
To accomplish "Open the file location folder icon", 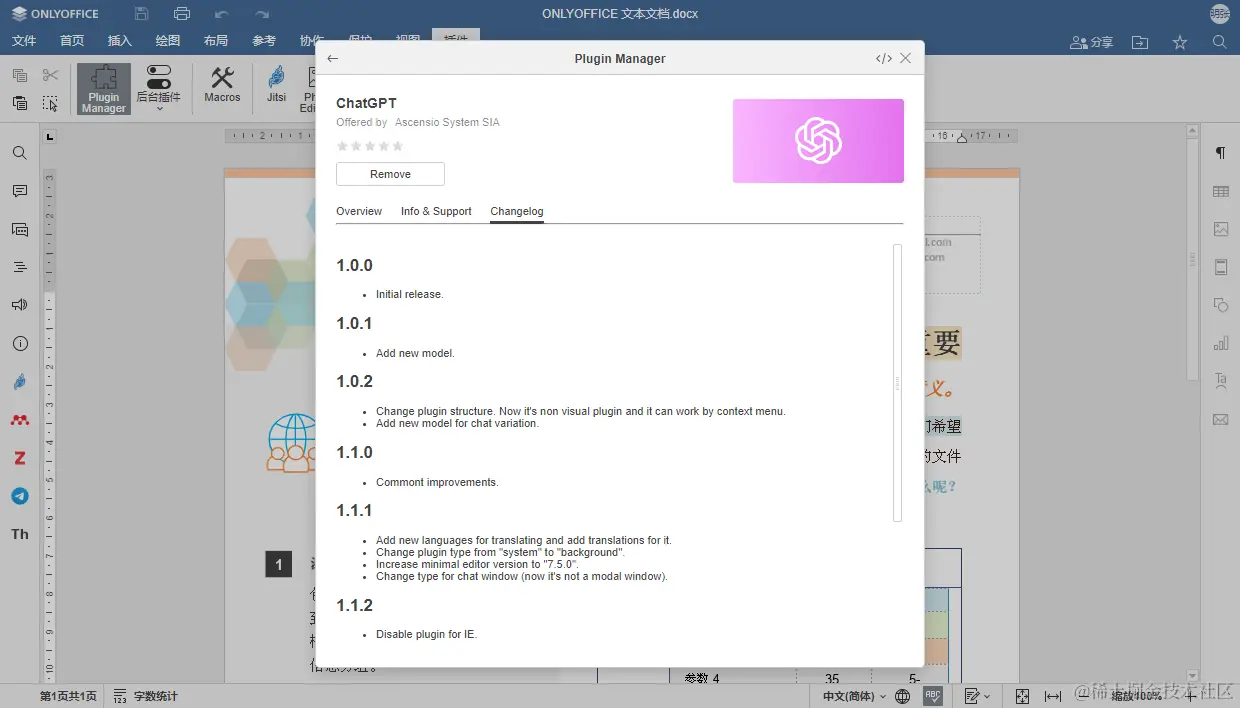I will tap(1140, 42).
